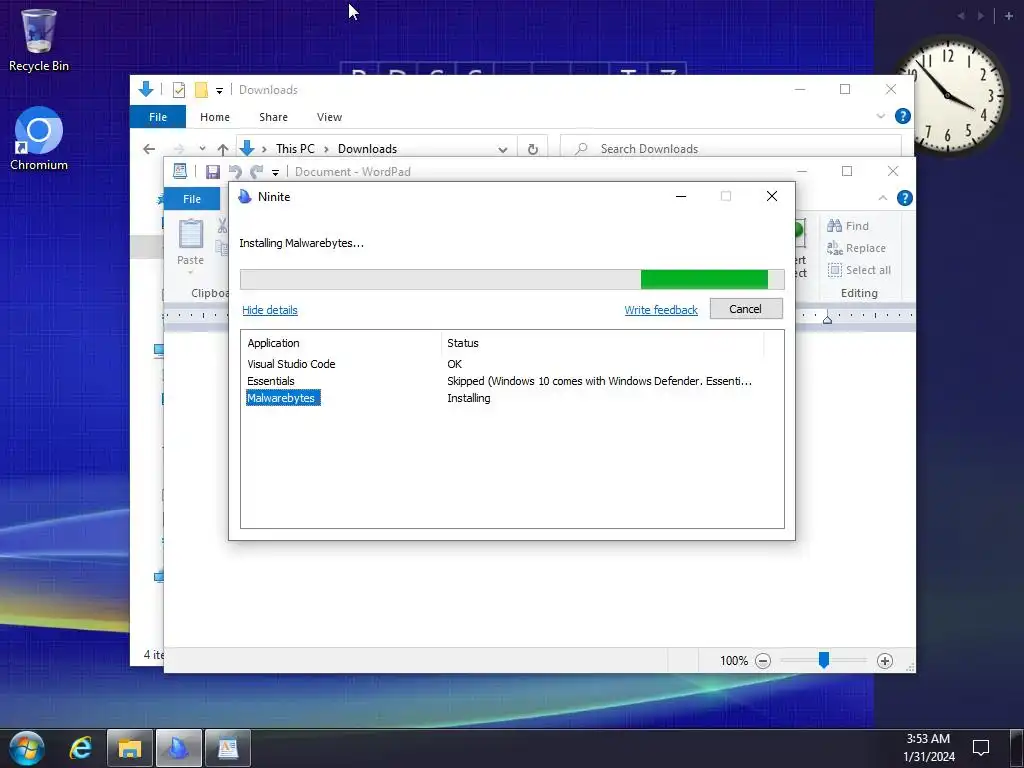Select the Essentials application row

(271, 381)
